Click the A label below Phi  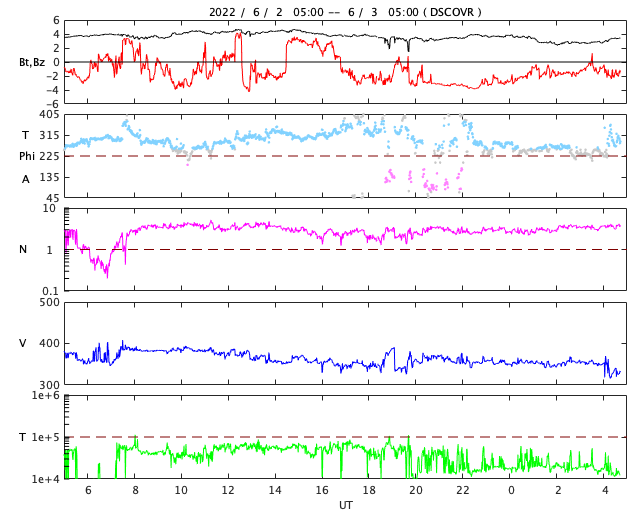pyautogui.click(x=26, y=179)
